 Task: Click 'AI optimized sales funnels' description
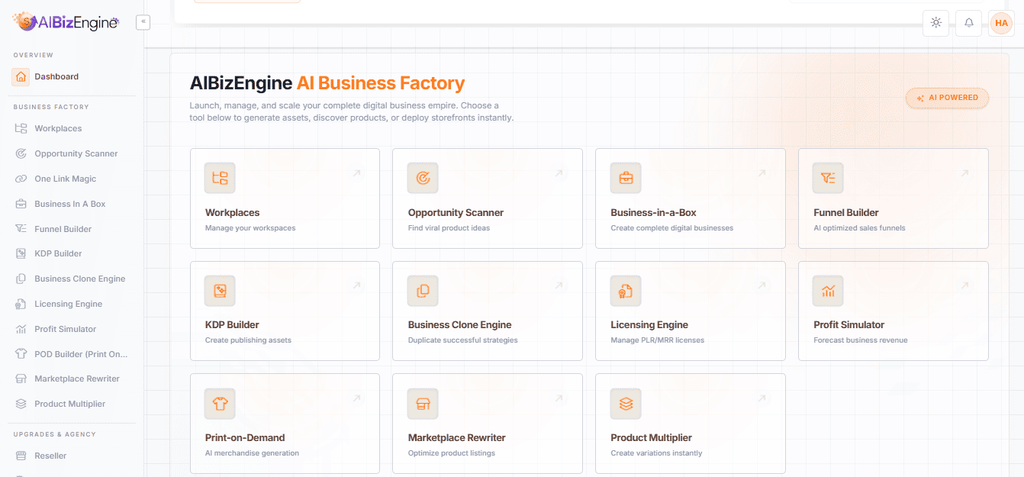click(859, 228)
